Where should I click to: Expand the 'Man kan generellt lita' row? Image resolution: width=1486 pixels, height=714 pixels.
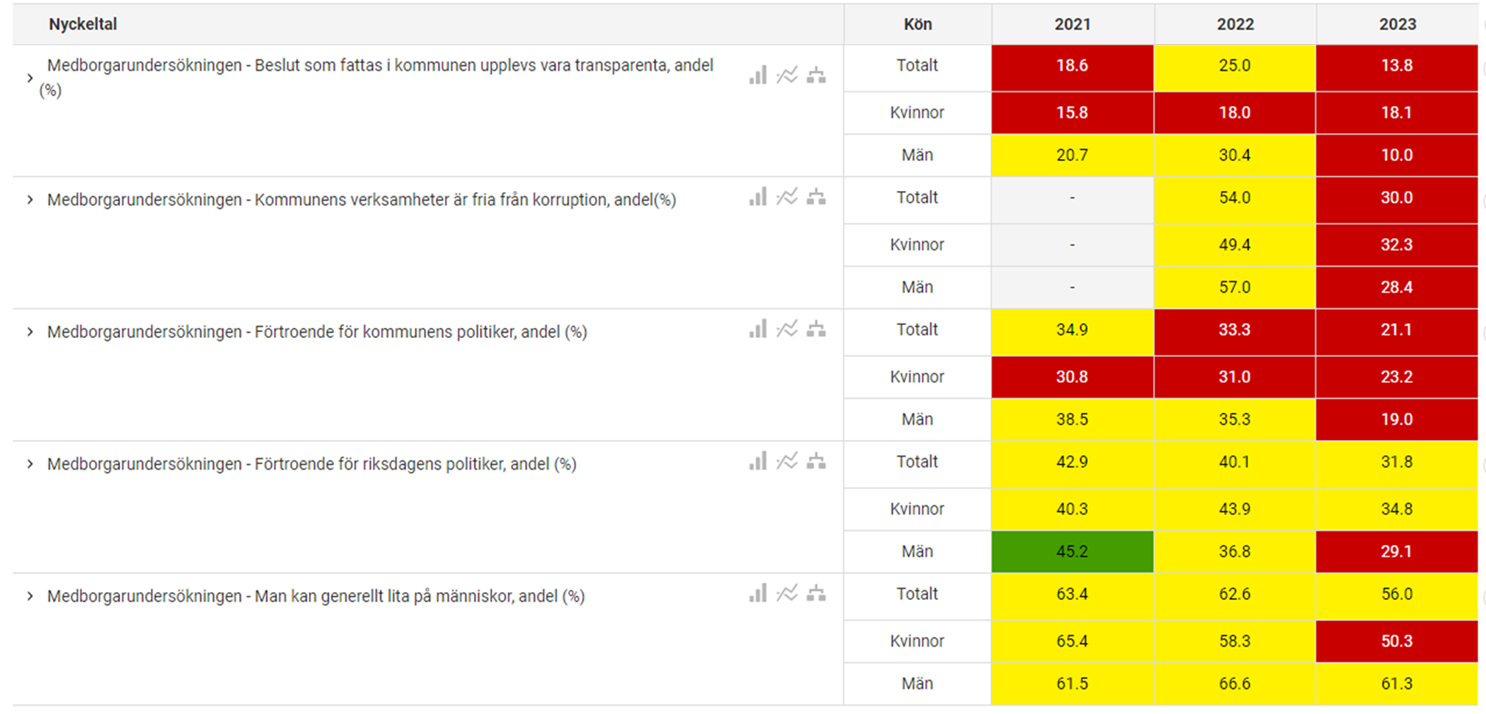click(30, 596)
